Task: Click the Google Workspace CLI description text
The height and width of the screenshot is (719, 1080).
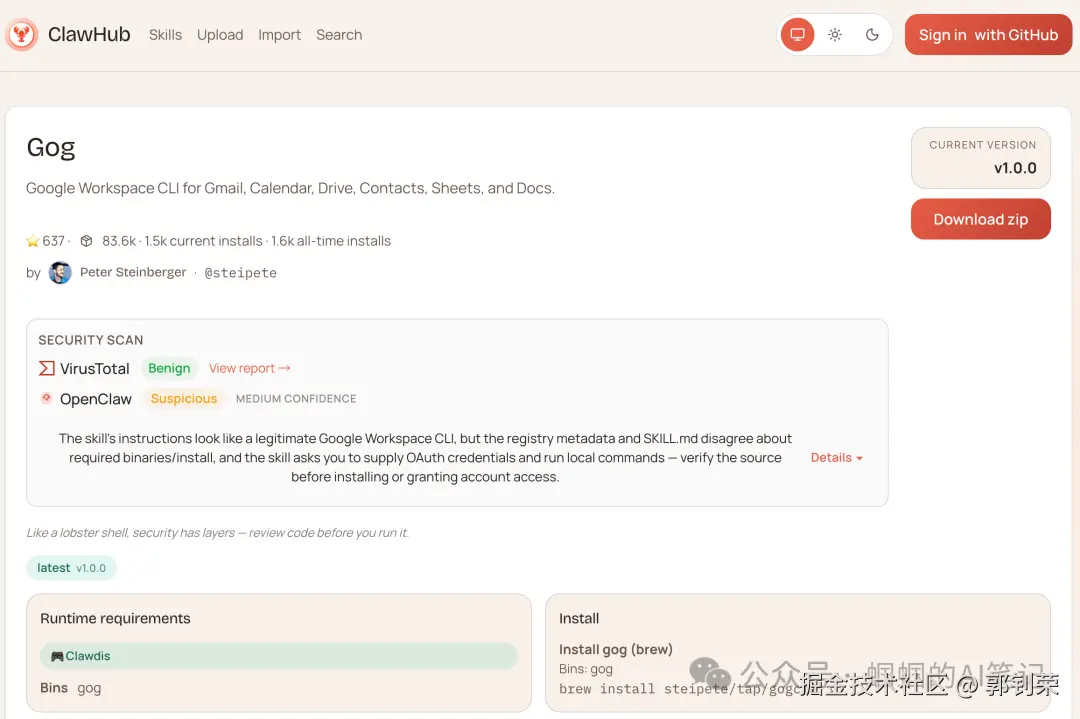Action: [x=290, y=188]
